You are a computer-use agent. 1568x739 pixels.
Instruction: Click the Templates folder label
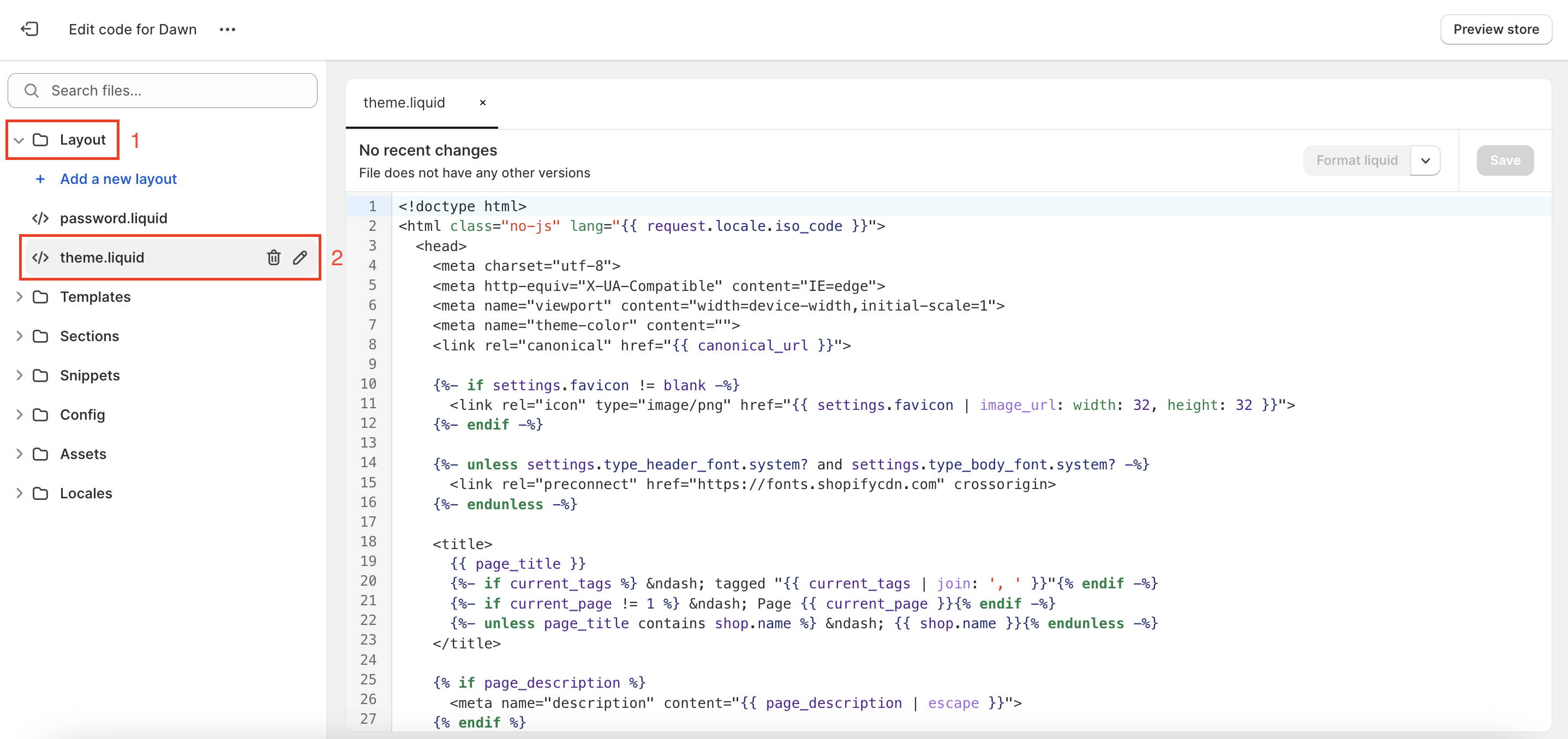coord(95,297)
